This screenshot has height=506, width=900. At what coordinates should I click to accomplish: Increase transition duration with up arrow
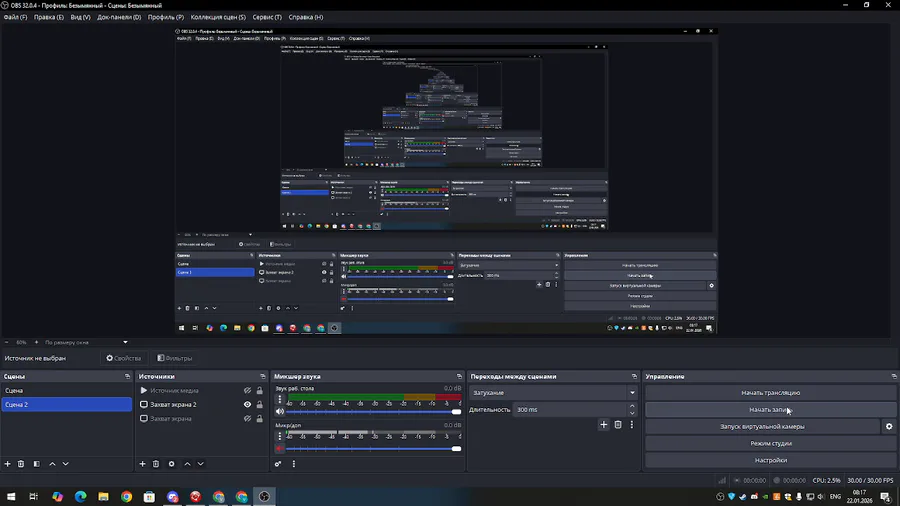pyautogui.click(x=632, y=406)
